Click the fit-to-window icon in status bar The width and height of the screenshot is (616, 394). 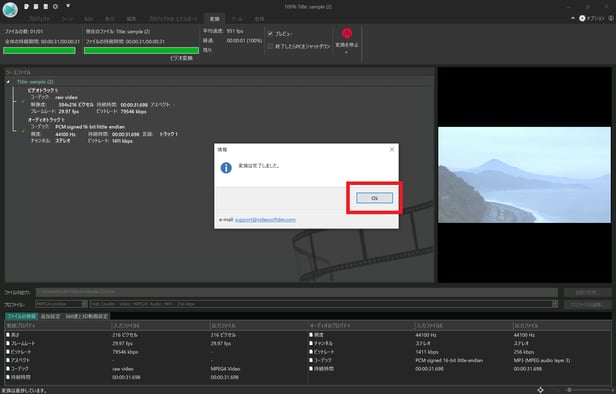coord(541,390)
